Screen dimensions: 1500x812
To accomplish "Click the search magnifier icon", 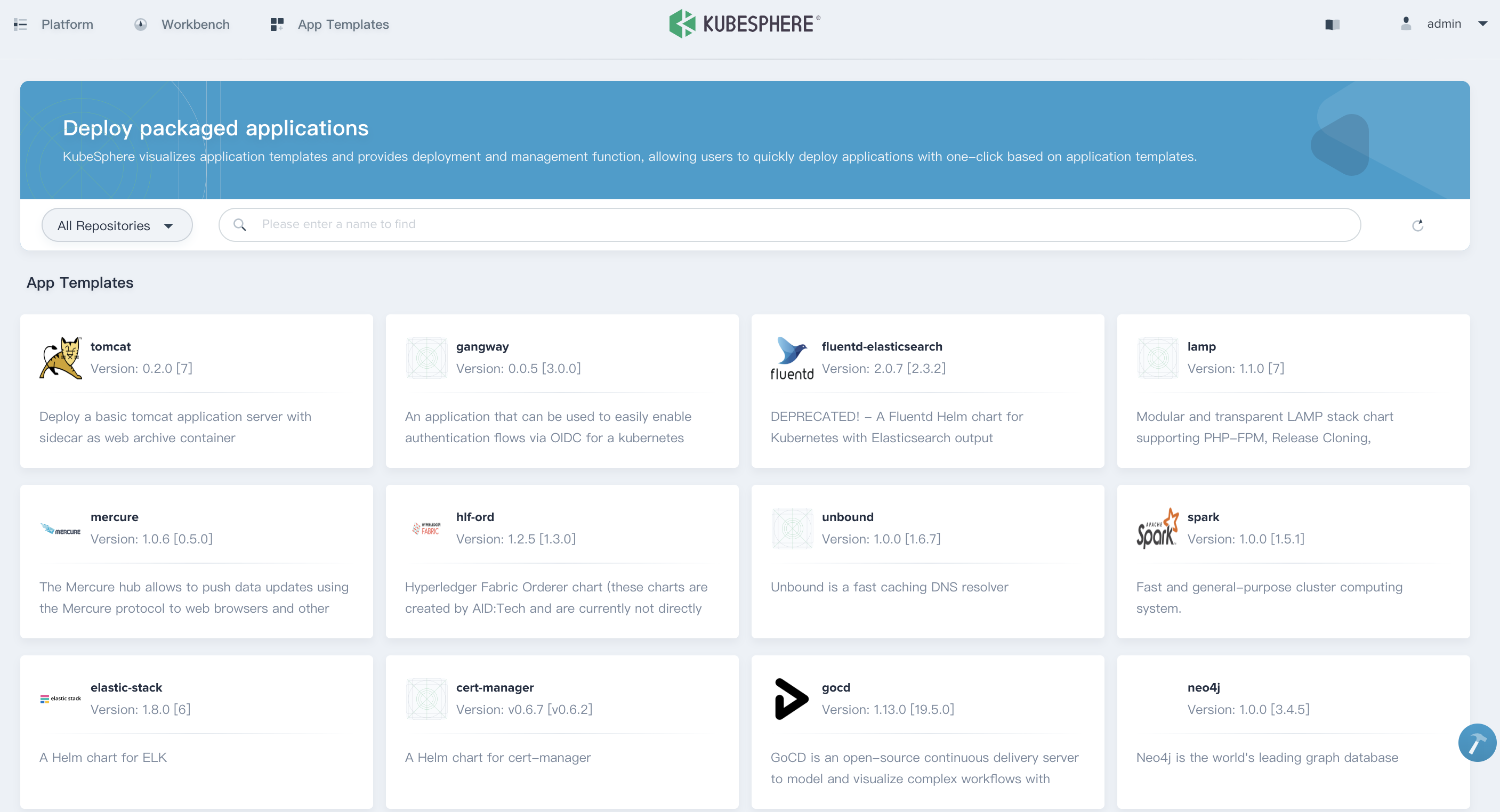I will click(x=239, y=225).
